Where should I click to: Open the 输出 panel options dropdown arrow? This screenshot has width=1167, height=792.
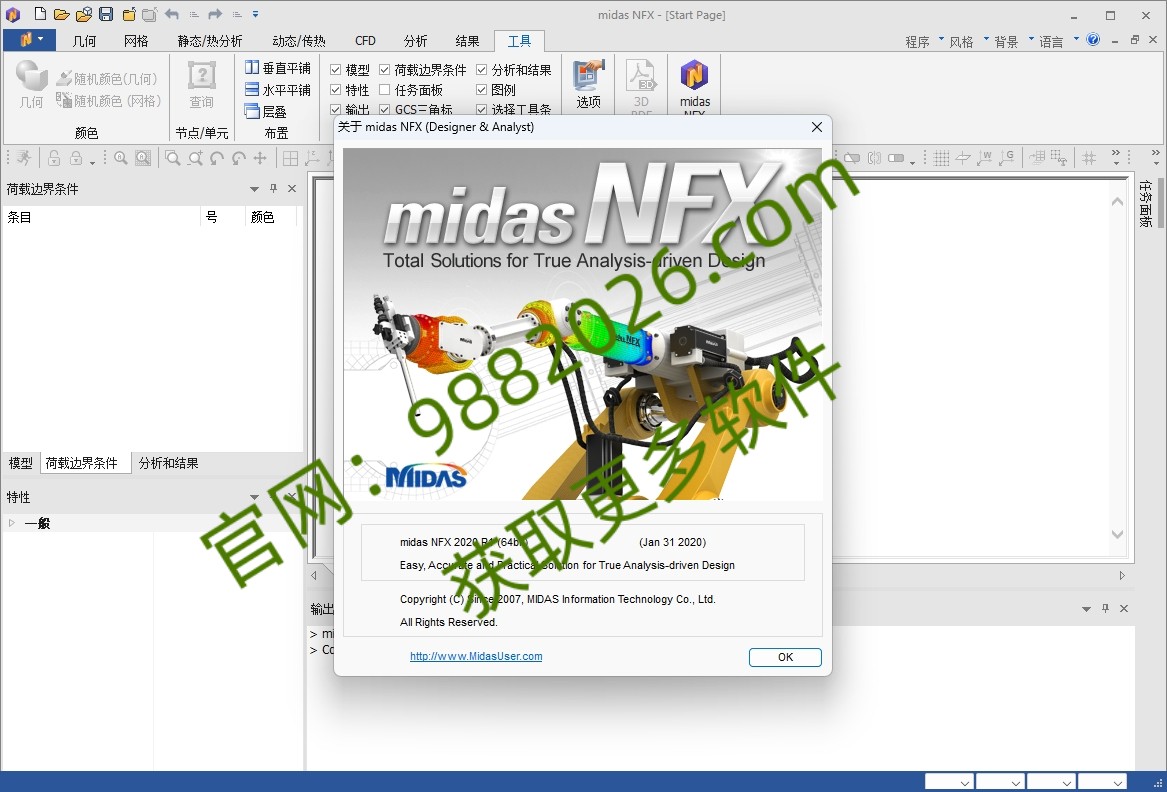click(1086, 609)
